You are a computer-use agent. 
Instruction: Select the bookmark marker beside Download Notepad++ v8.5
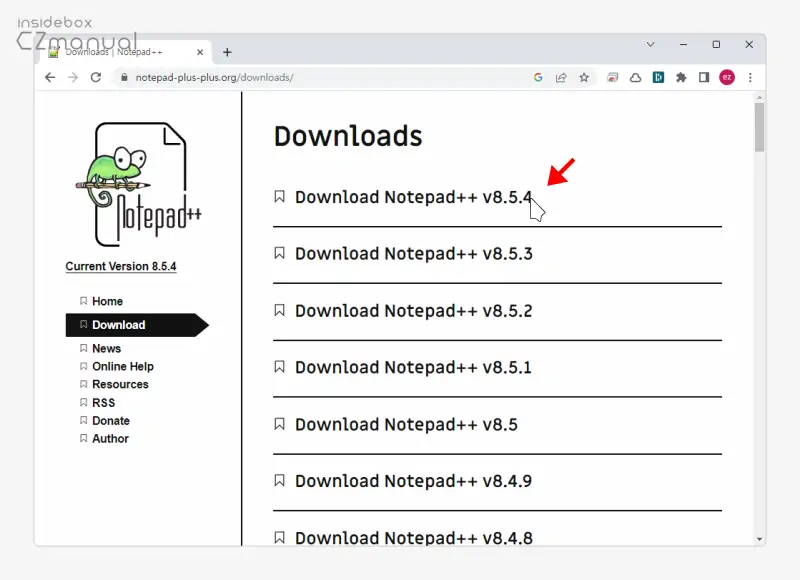tap(280, 424)
